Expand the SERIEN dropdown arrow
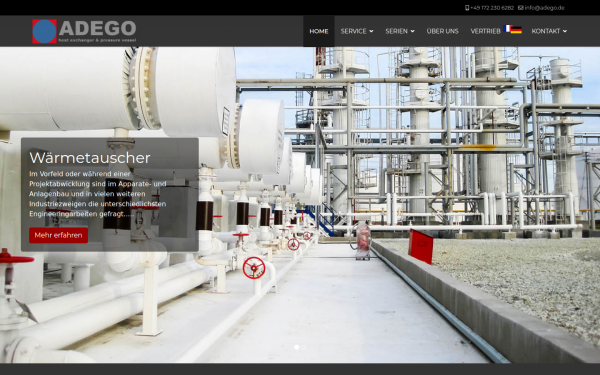600x375 pixels. (412, 31)
